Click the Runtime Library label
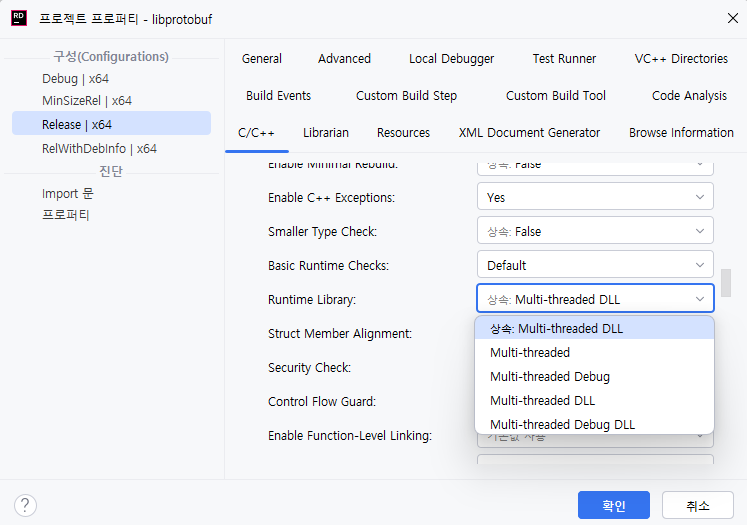 tap(312, 300)
